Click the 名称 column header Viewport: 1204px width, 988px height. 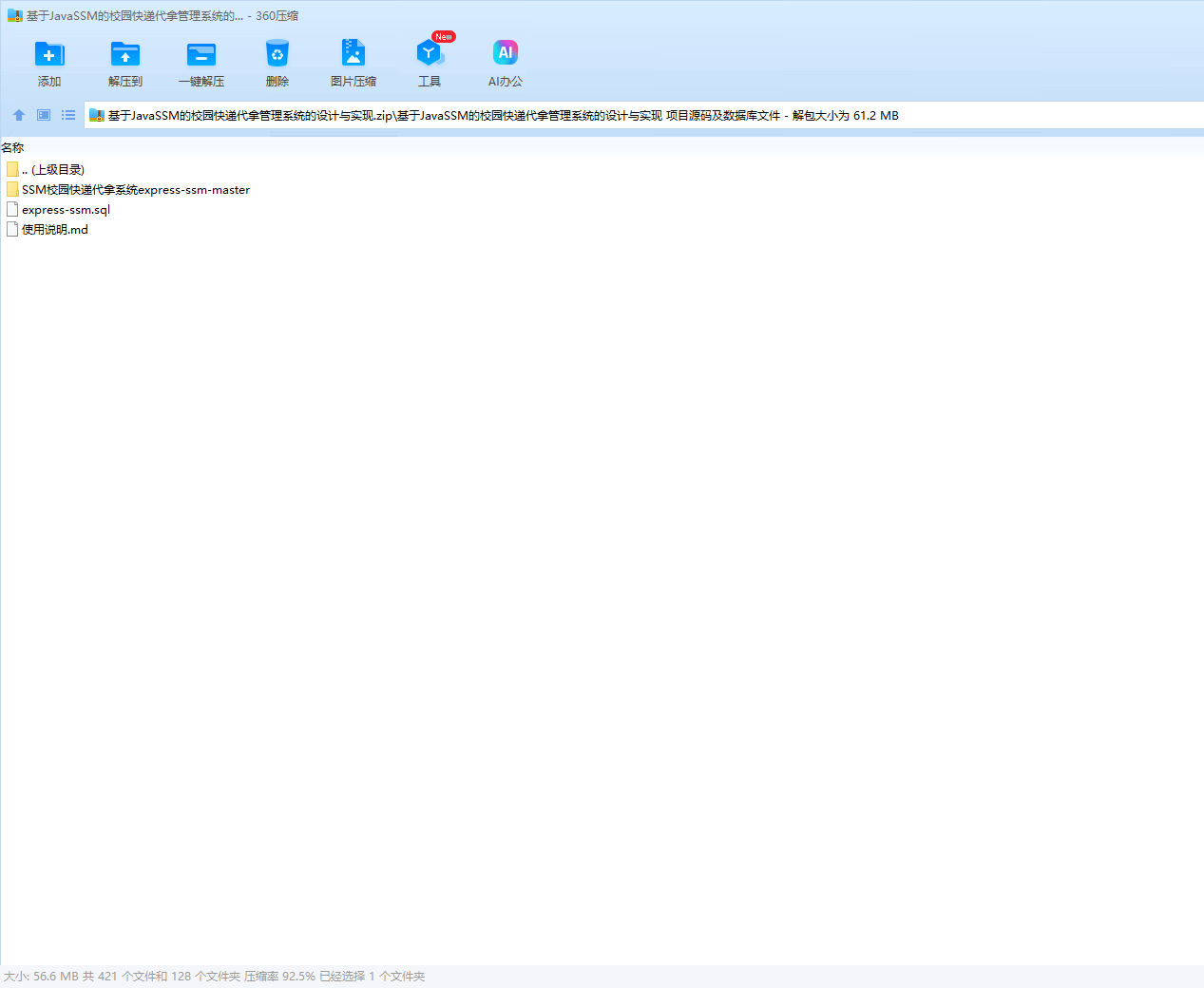tap(12, 148)
